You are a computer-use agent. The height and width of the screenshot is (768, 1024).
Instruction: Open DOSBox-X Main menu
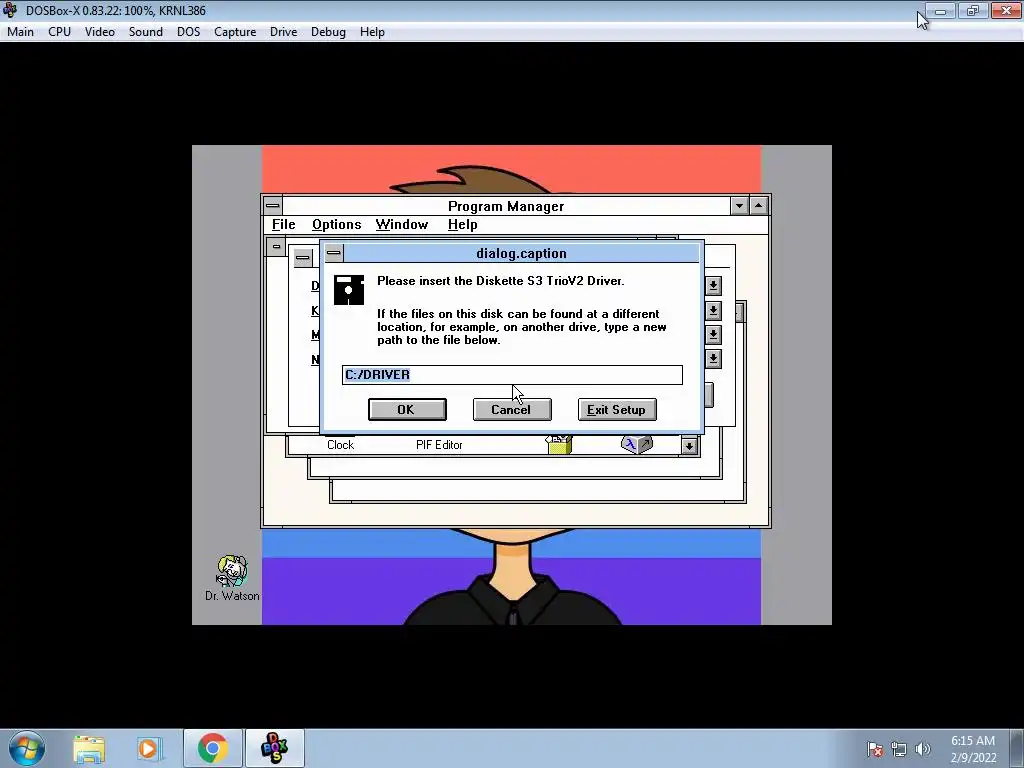(20, 32)
